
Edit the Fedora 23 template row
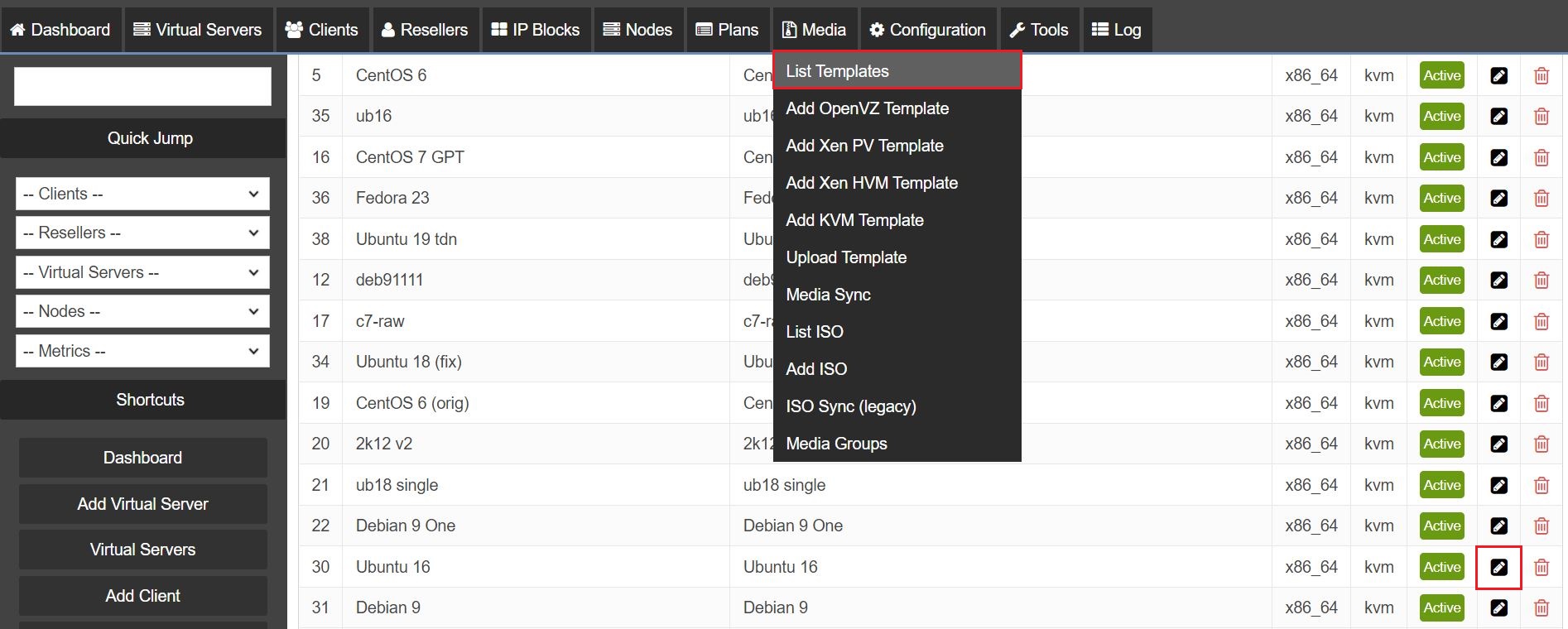coord(1498,198)
